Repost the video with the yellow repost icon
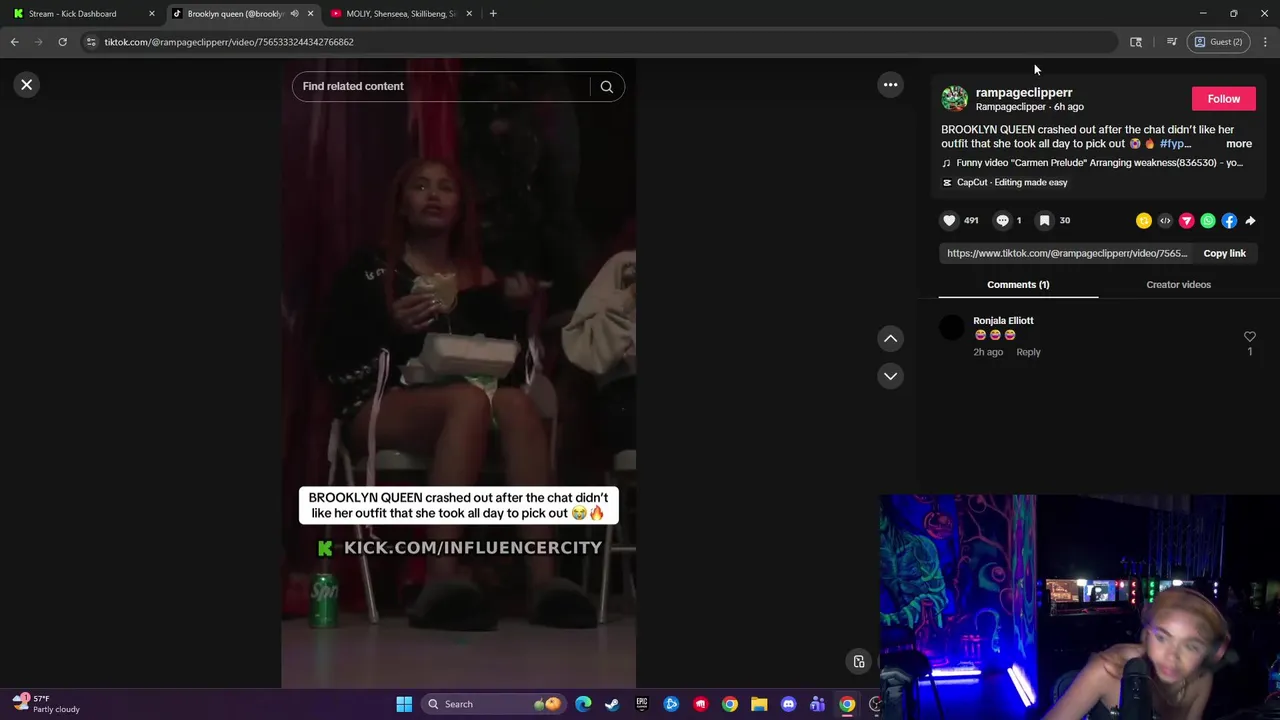1280x720 pixels. pos(1144,221)
